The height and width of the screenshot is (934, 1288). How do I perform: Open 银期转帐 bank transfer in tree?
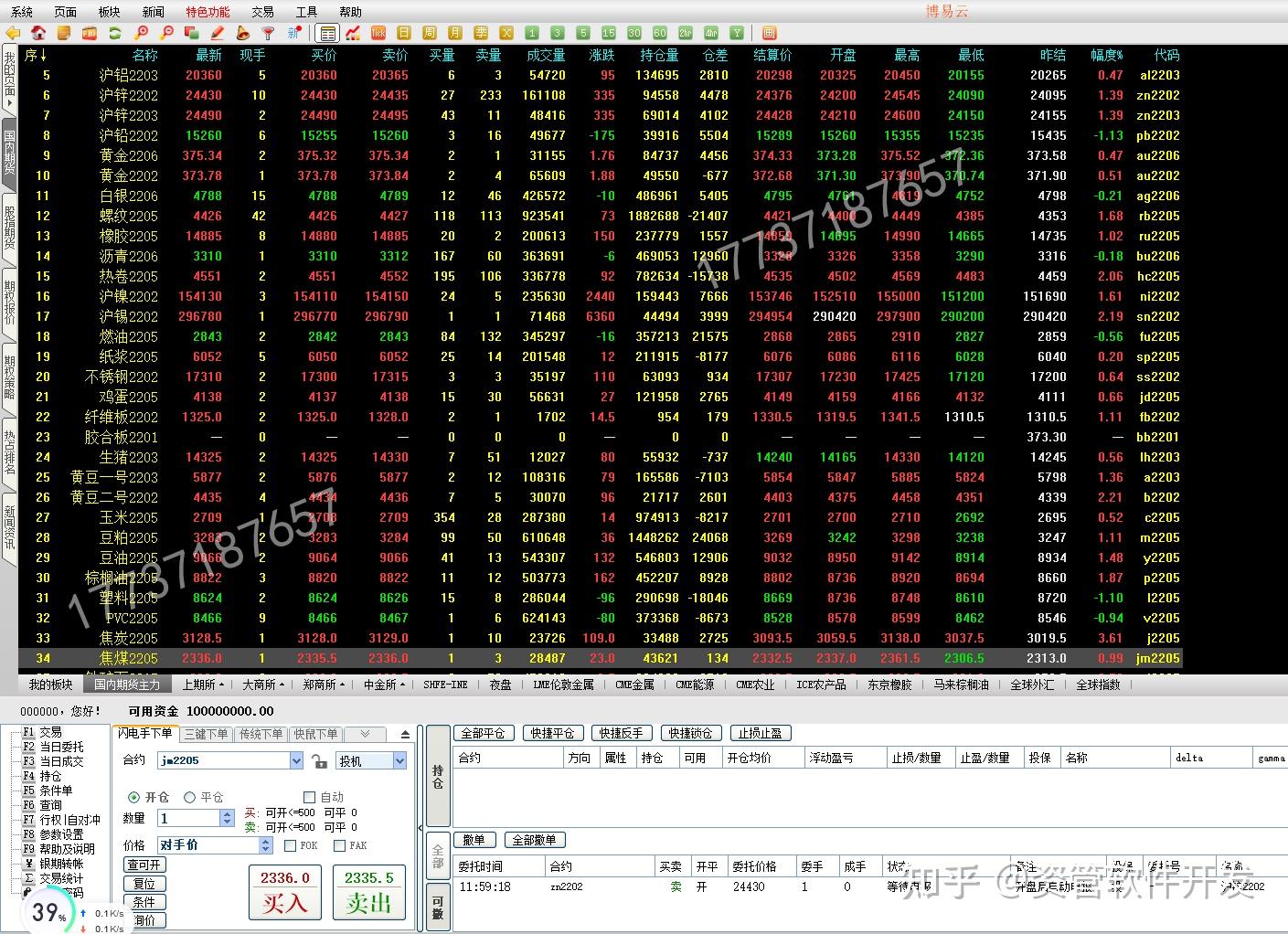click(x=53, y=864)
